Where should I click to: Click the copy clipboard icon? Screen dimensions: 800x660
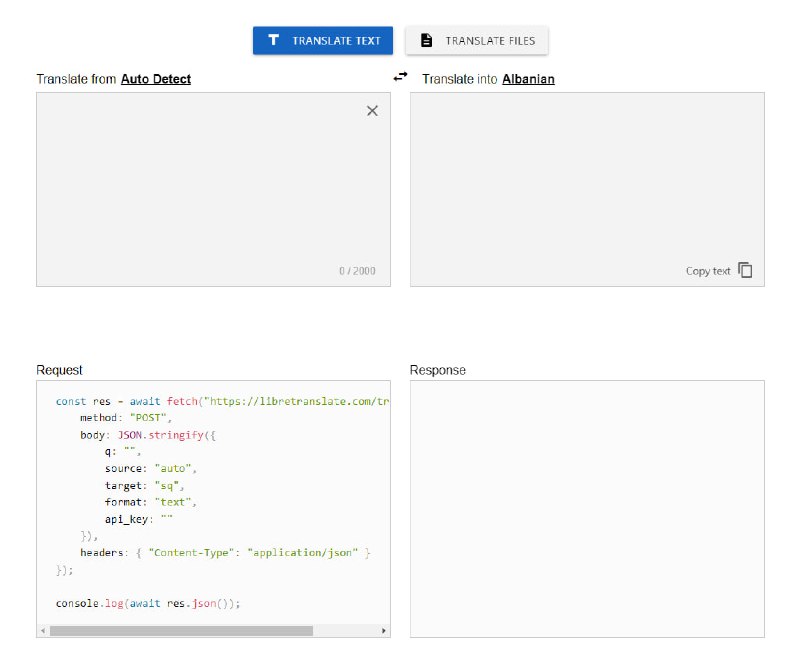(x=745, y=270)
